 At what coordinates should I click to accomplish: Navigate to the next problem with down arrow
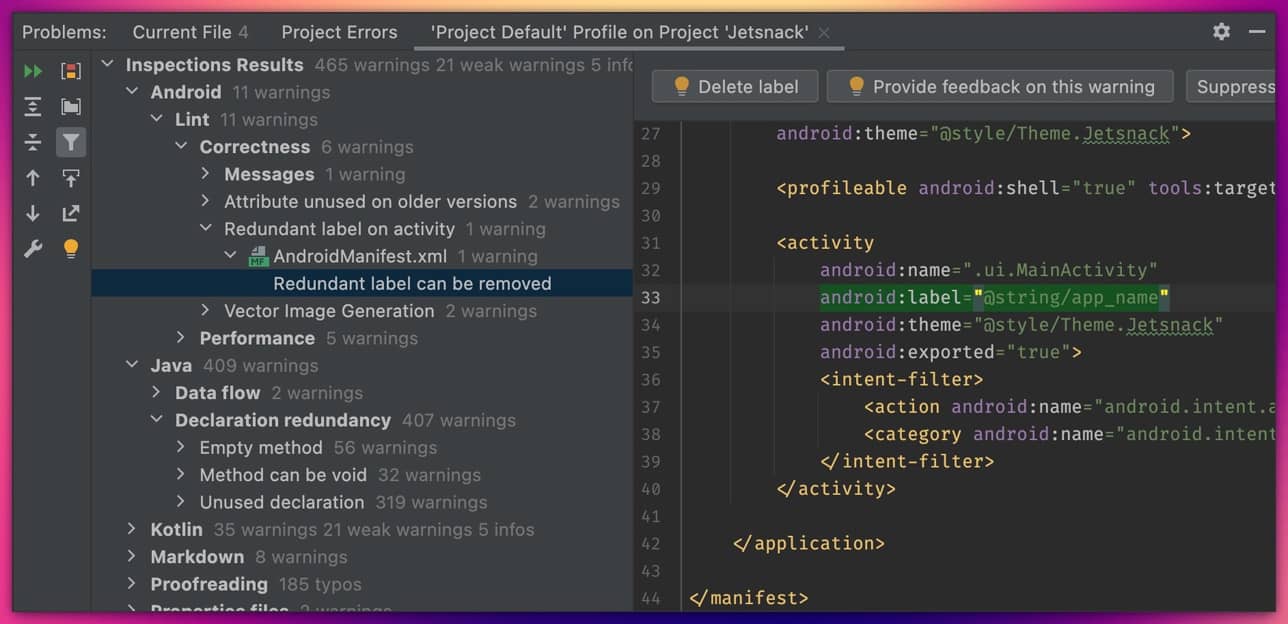33,213
